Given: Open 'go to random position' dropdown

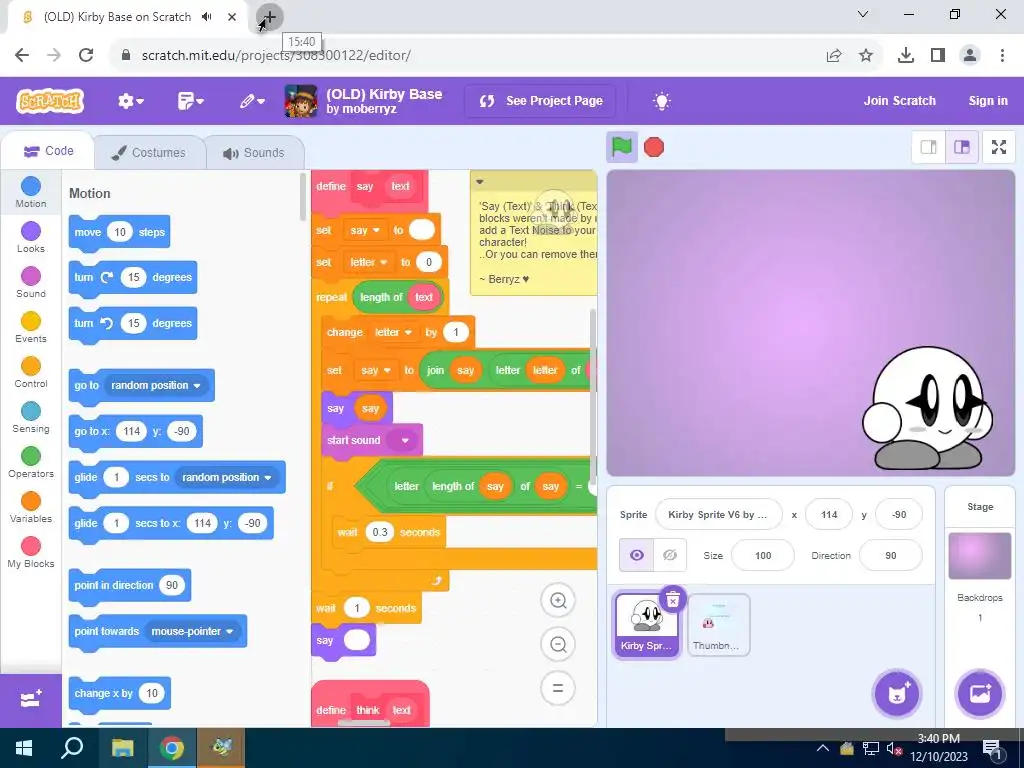Looking at the screenshot, I should click(155, 385).
